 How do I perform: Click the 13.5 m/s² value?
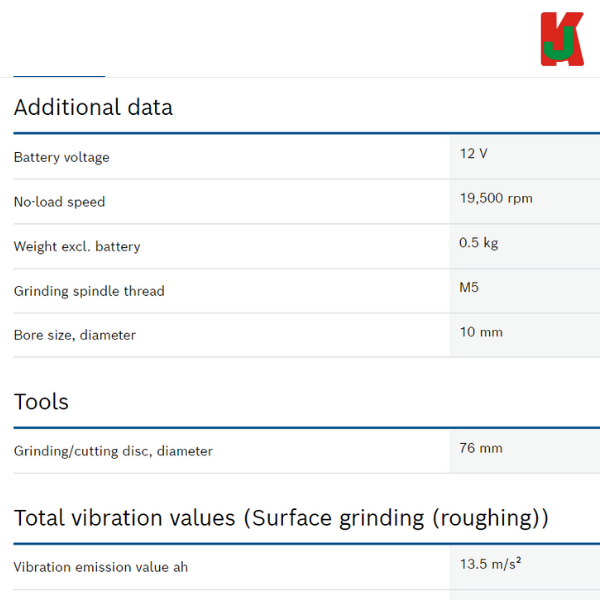click(x=490, y=564)
